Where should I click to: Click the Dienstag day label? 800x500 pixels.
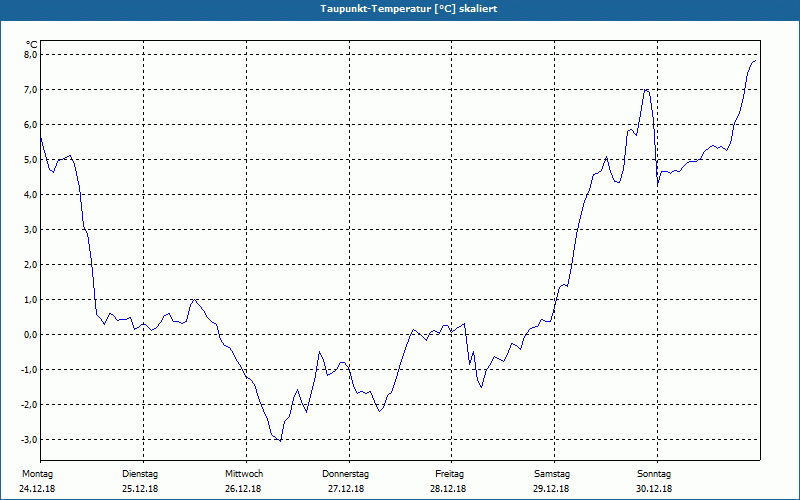tap(140, 474)
